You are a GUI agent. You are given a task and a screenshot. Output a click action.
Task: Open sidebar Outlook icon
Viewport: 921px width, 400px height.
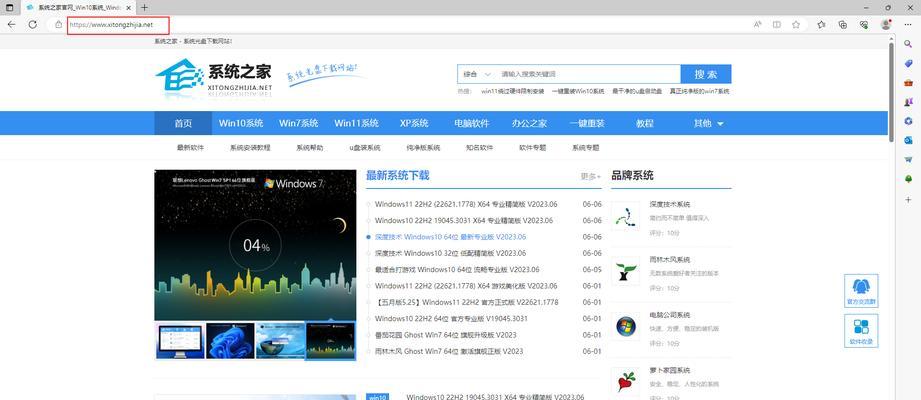908,140
